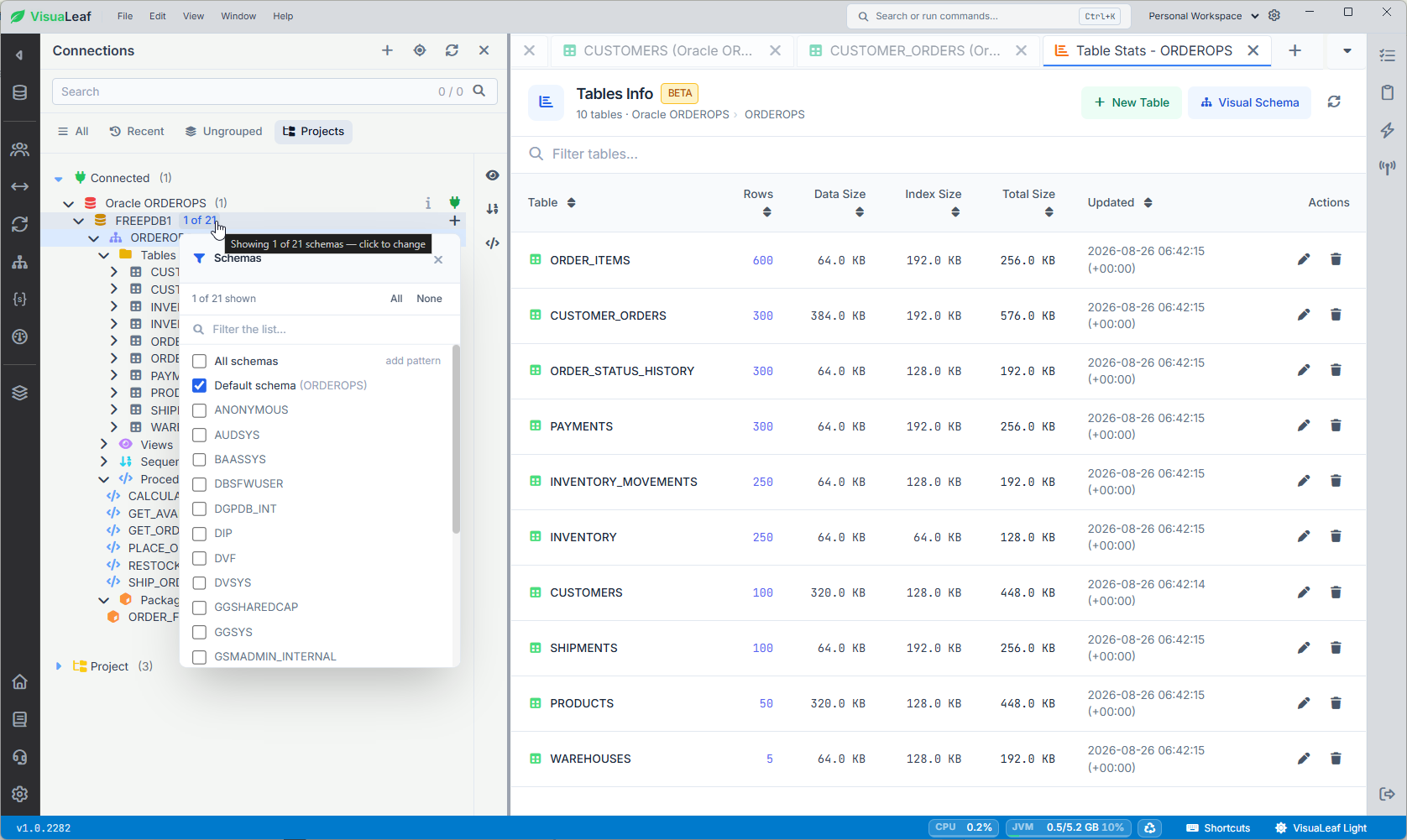Edit the ORDER_ITEMS table with pencil icon
1407x840 pixels.
click(1304, 259)
